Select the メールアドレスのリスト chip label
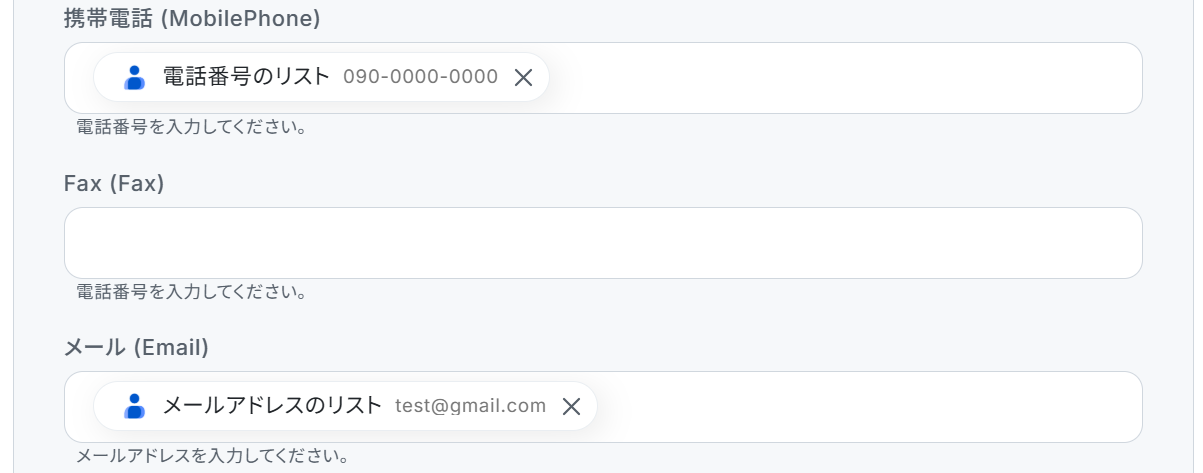Image resolution: width=1203 pixels, height=473 pixels. pyautogui.click(x=272, y=405)
